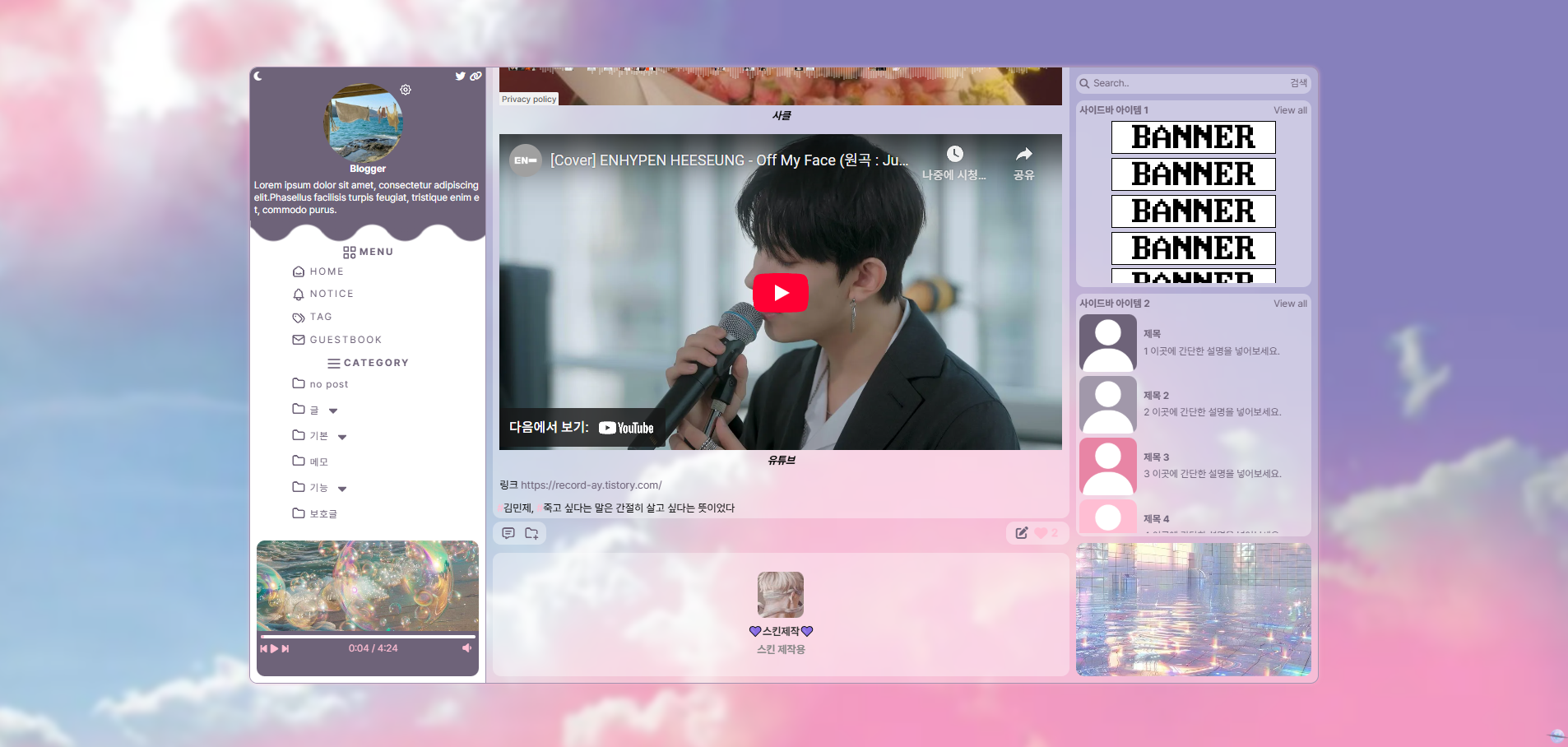1568x747 pixels.
Task: Expand the '기능' category arrow
Action: click(342, 489)
